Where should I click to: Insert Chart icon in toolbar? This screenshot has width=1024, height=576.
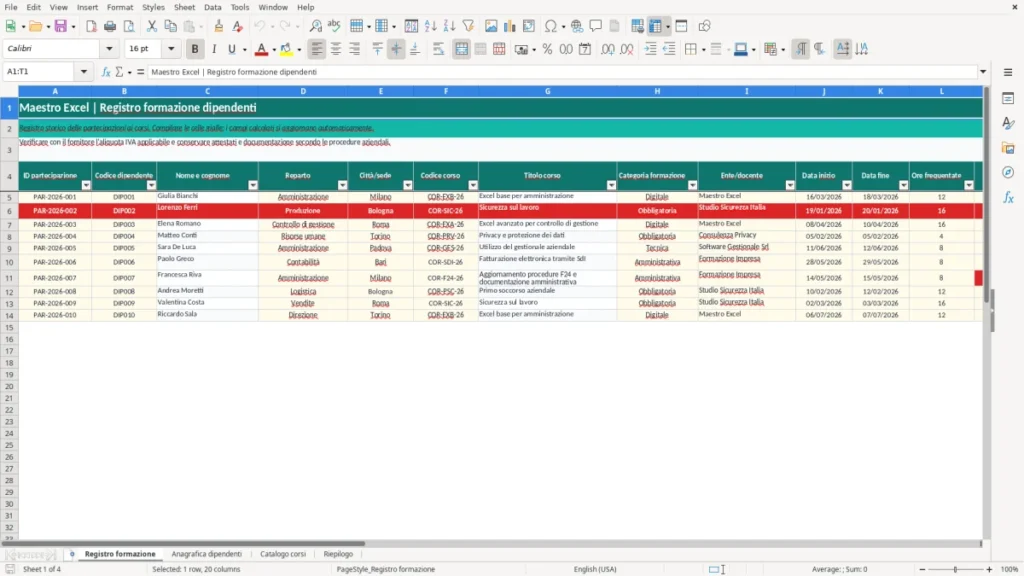point(509,26)
